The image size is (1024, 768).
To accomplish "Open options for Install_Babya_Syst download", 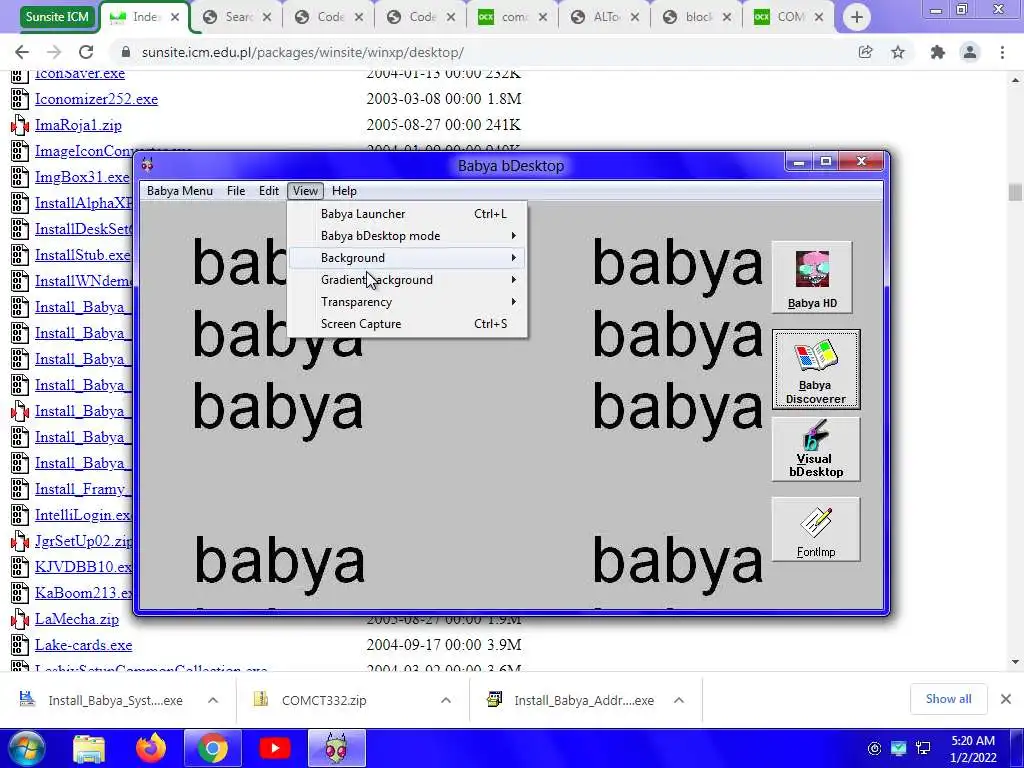I will [213, 700].
